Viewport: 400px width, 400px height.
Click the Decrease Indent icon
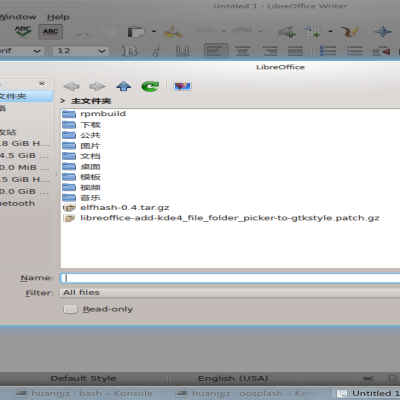tap(381, 51)
